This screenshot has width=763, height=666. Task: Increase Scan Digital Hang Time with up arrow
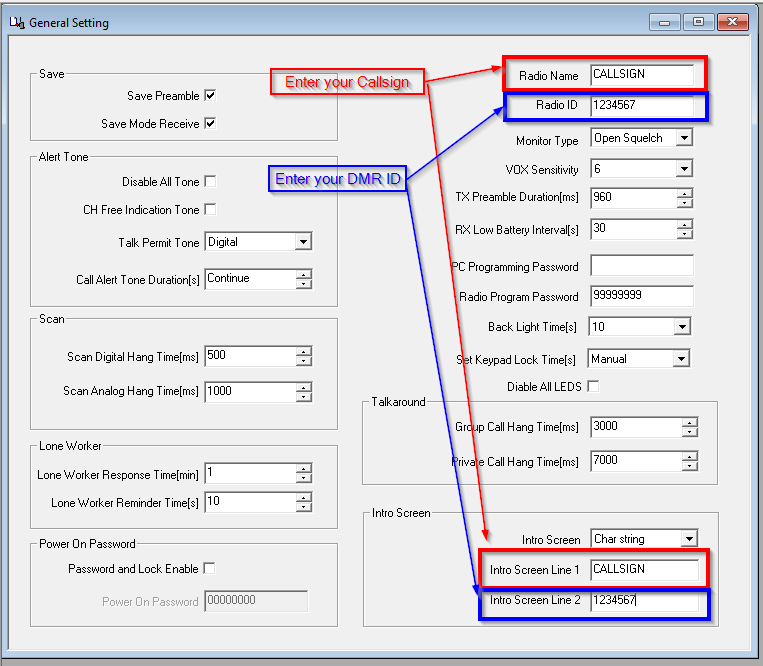click(304, 352)
